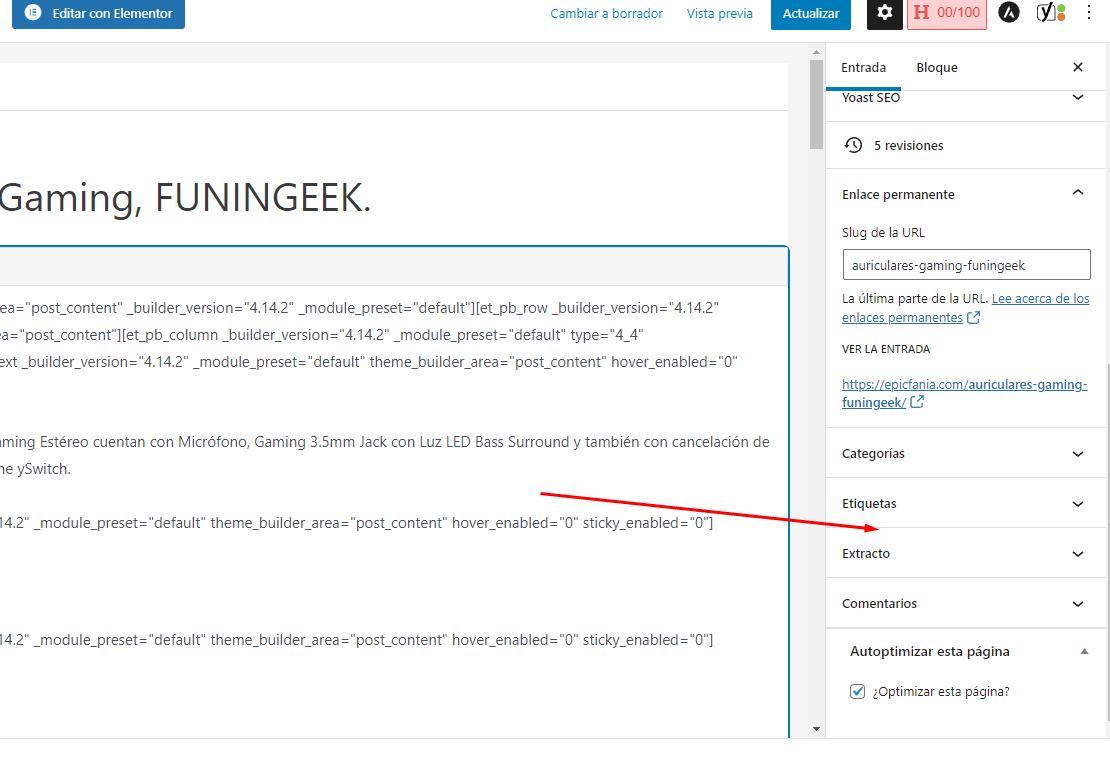The height and width of the screenshot is (763, 1110).
Task: Switch to the Bloque tab
Action: click(937, 67)
